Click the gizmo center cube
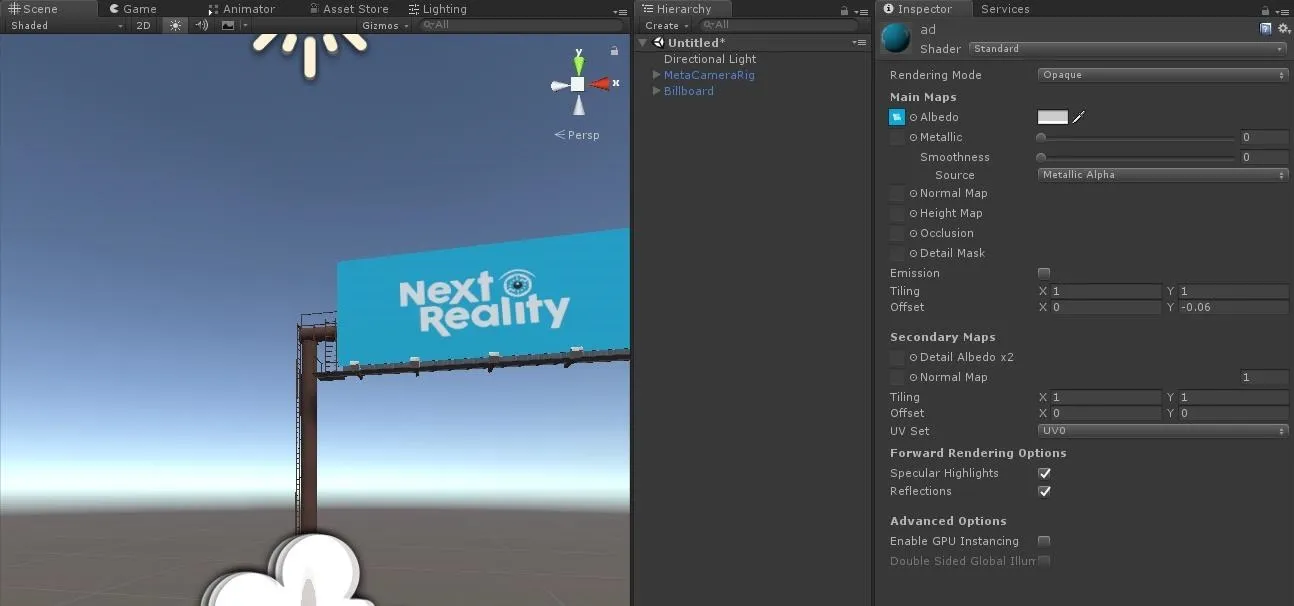 pos(578,84)
